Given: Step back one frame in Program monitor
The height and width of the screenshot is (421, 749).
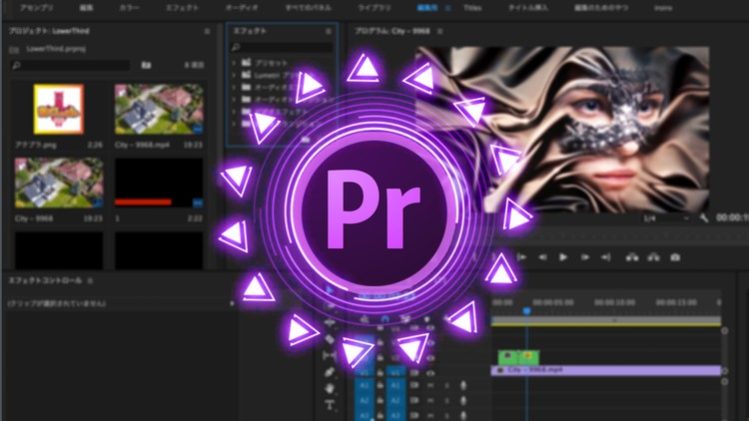Looking at the screenshot, I should pos(543,257).
